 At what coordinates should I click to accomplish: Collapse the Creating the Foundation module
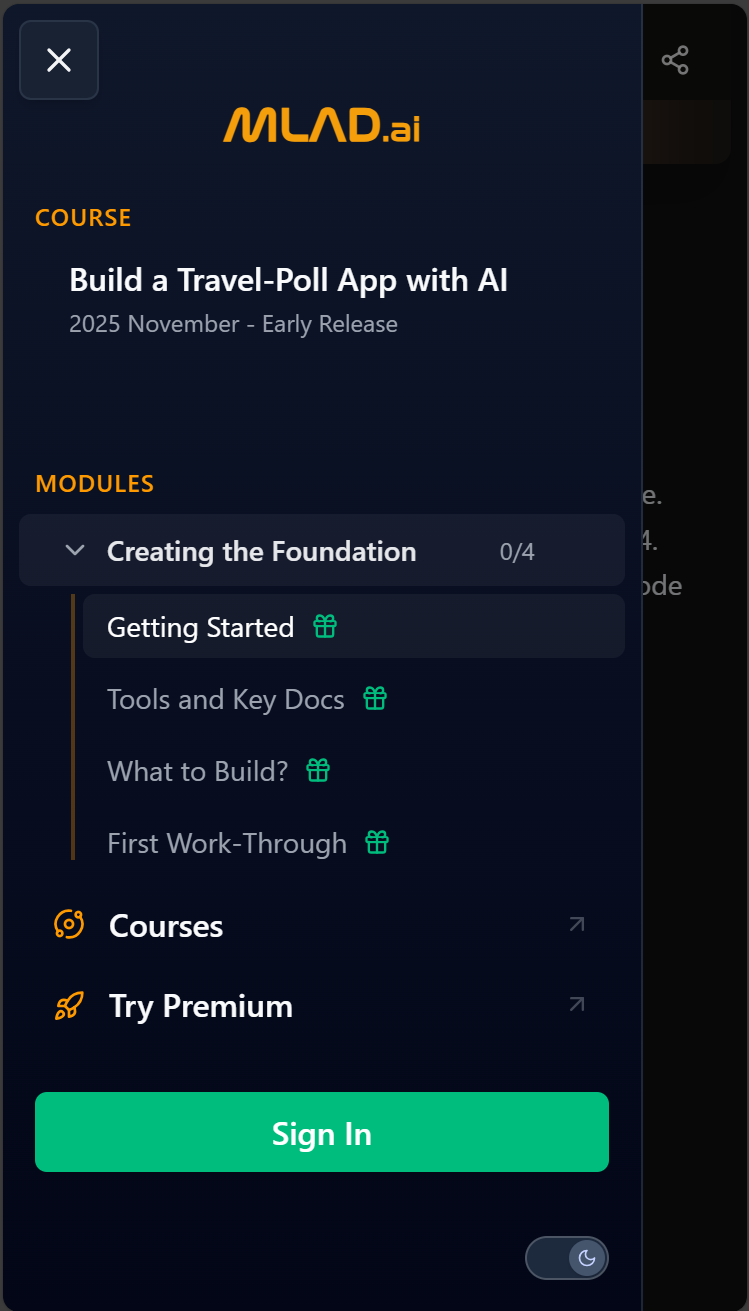[74, 550]
